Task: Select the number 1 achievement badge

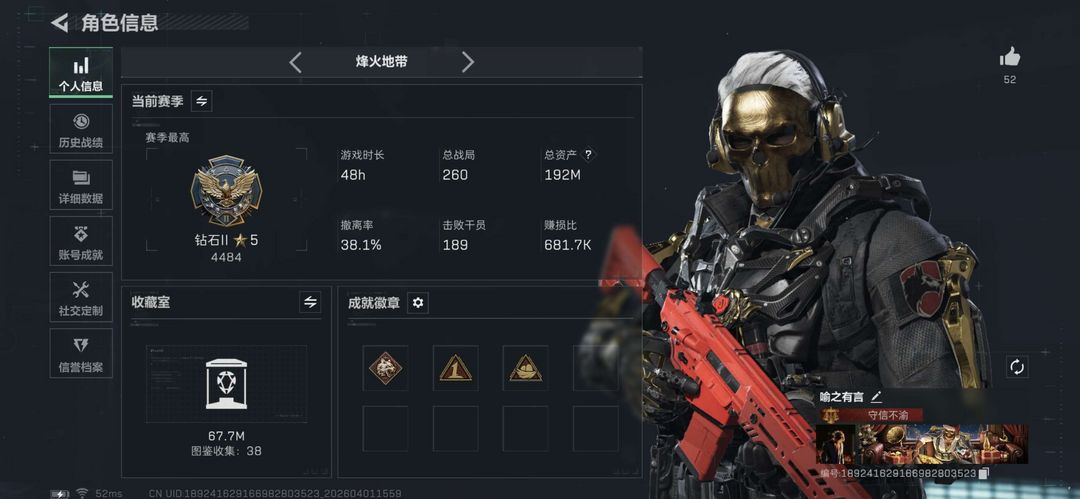Action: pyautogui.click(x=455, y=368)
